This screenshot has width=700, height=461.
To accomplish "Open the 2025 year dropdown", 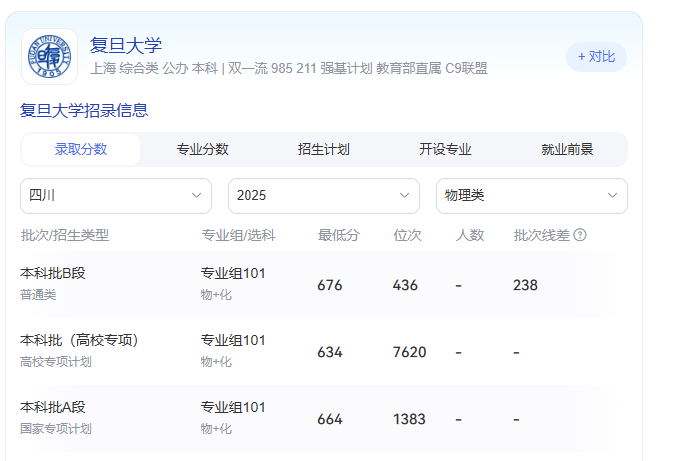I will tap(324, 195).
